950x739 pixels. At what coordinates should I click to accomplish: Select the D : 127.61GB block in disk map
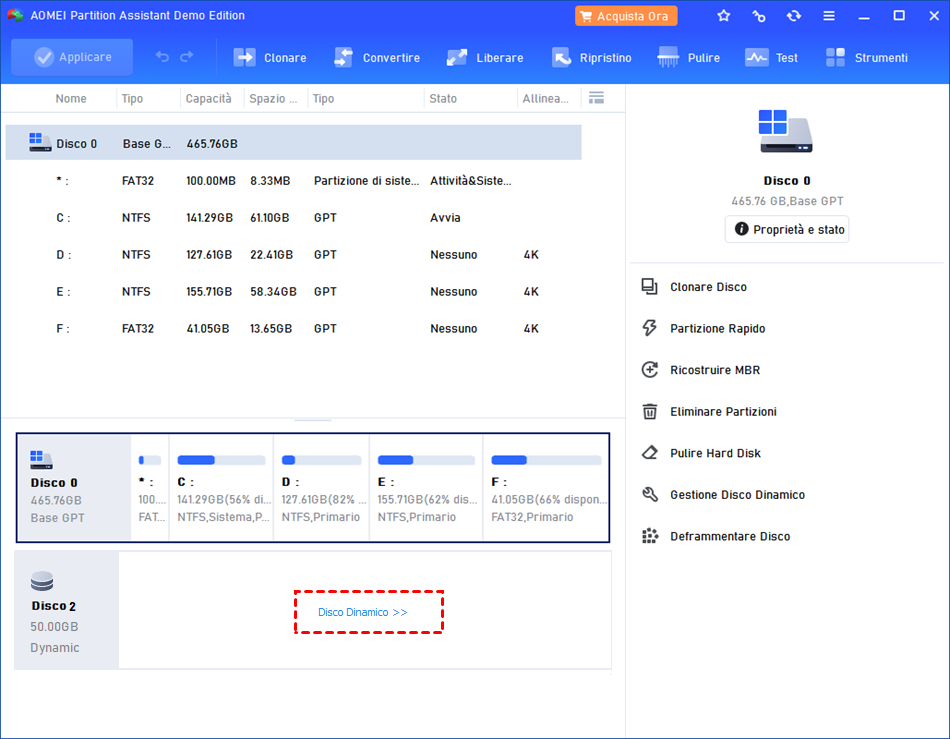click(322, 488)
